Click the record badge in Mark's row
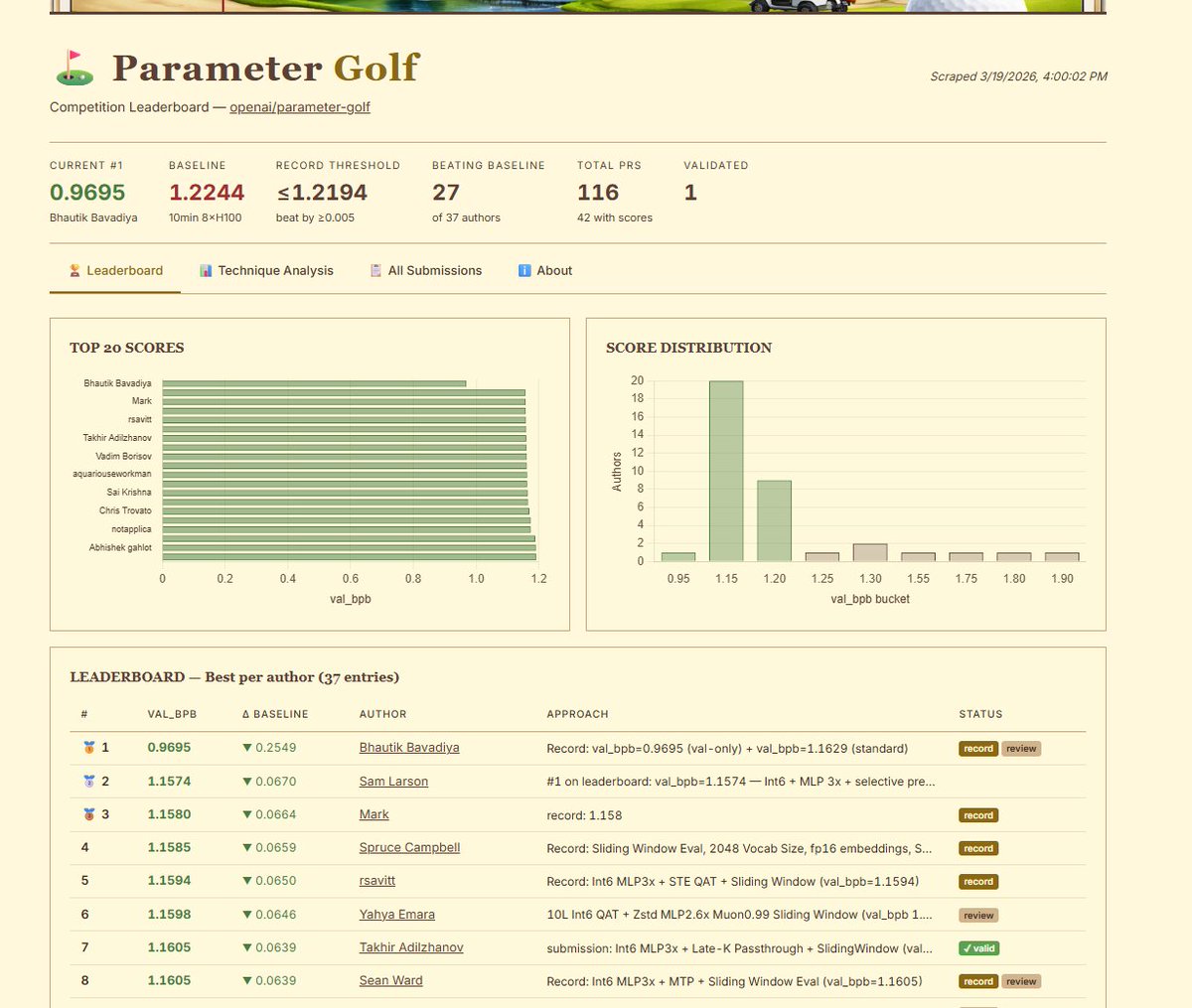The height and width of the screenshot is (1008, 1192). point(978,815)
